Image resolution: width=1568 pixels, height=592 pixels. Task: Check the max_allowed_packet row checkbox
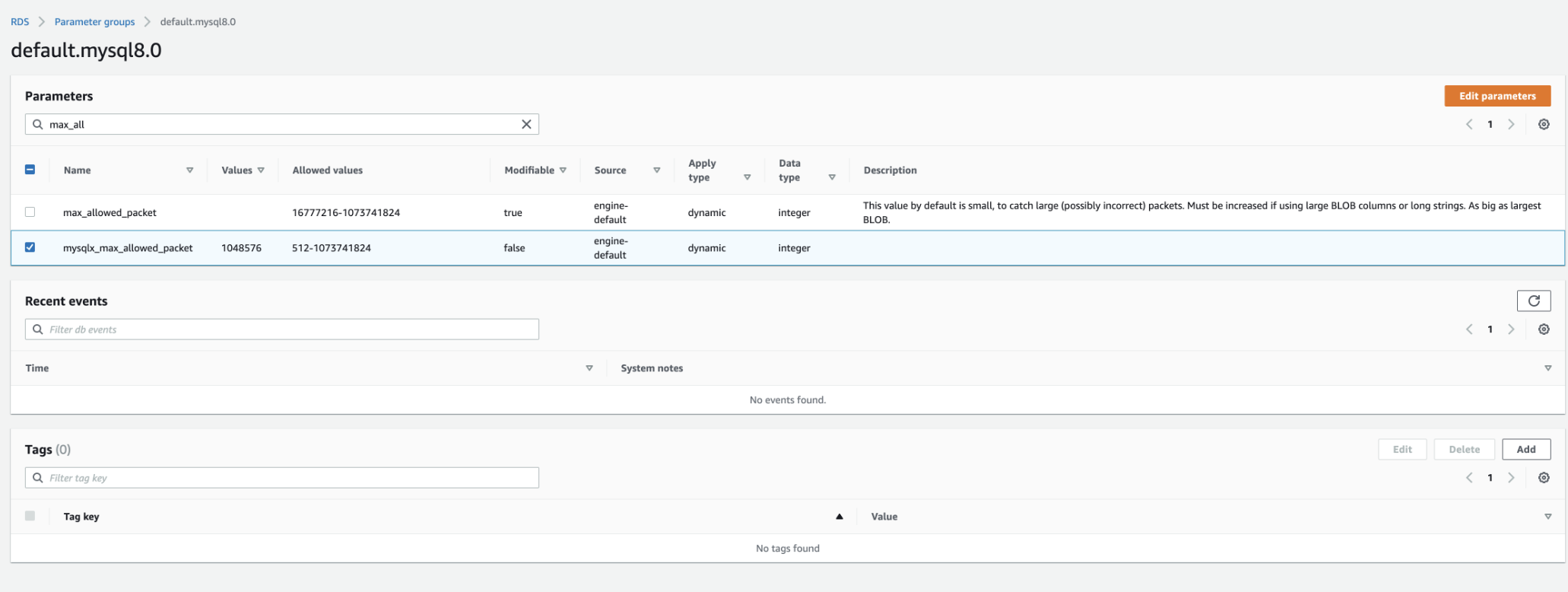(x=30, y=212)
